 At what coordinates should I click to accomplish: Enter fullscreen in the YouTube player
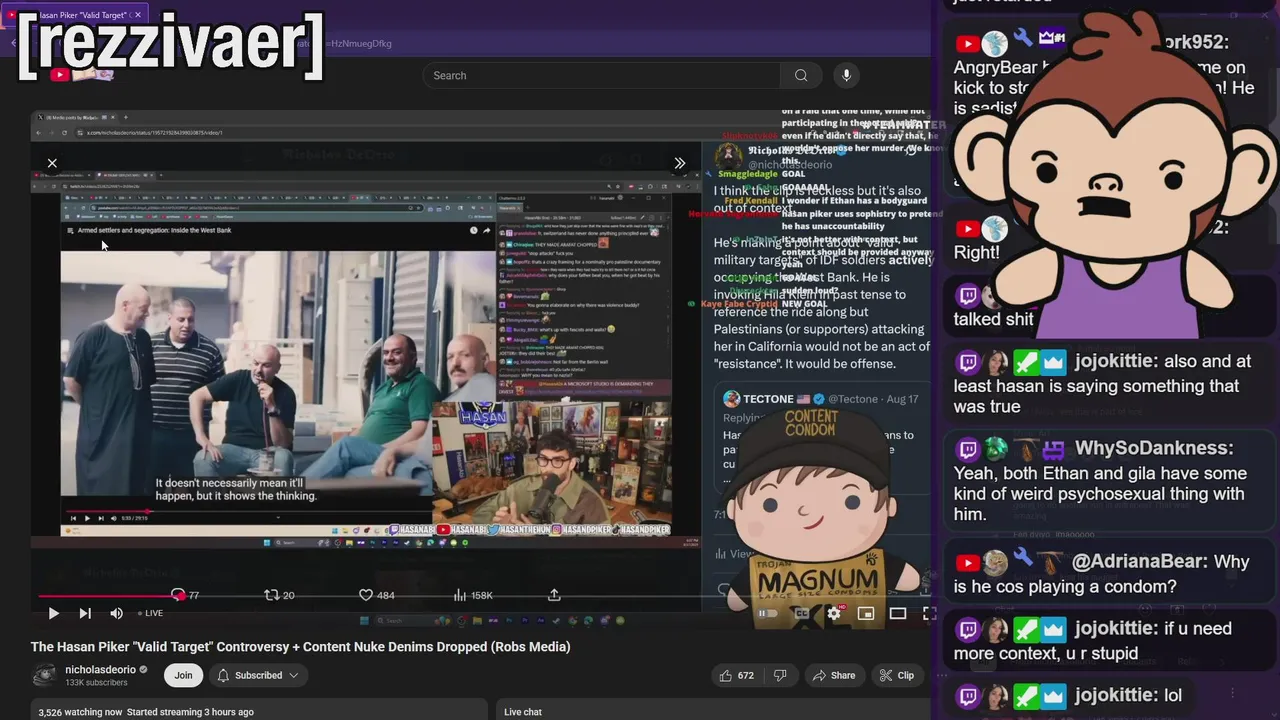click(928, 613)
